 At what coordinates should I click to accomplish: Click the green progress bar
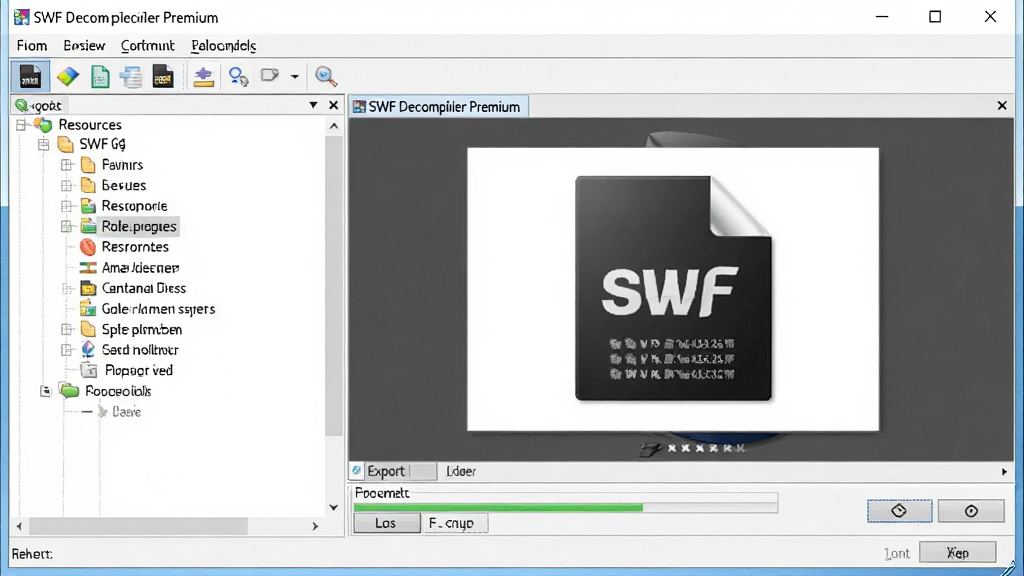click(x=498, y=507)
